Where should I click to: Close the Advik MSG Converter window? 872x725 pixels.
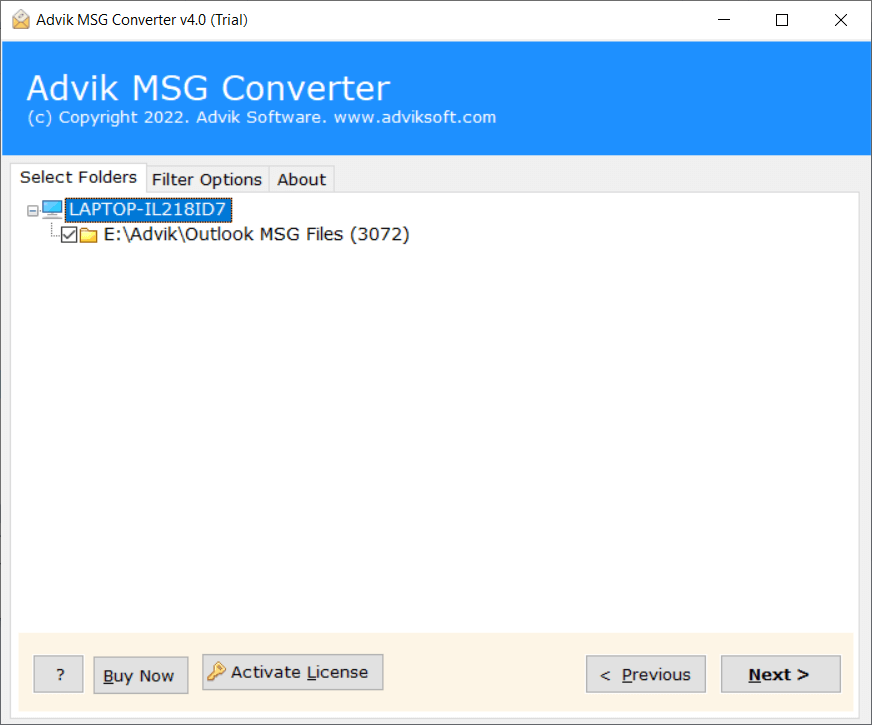[x=840, y=20]
